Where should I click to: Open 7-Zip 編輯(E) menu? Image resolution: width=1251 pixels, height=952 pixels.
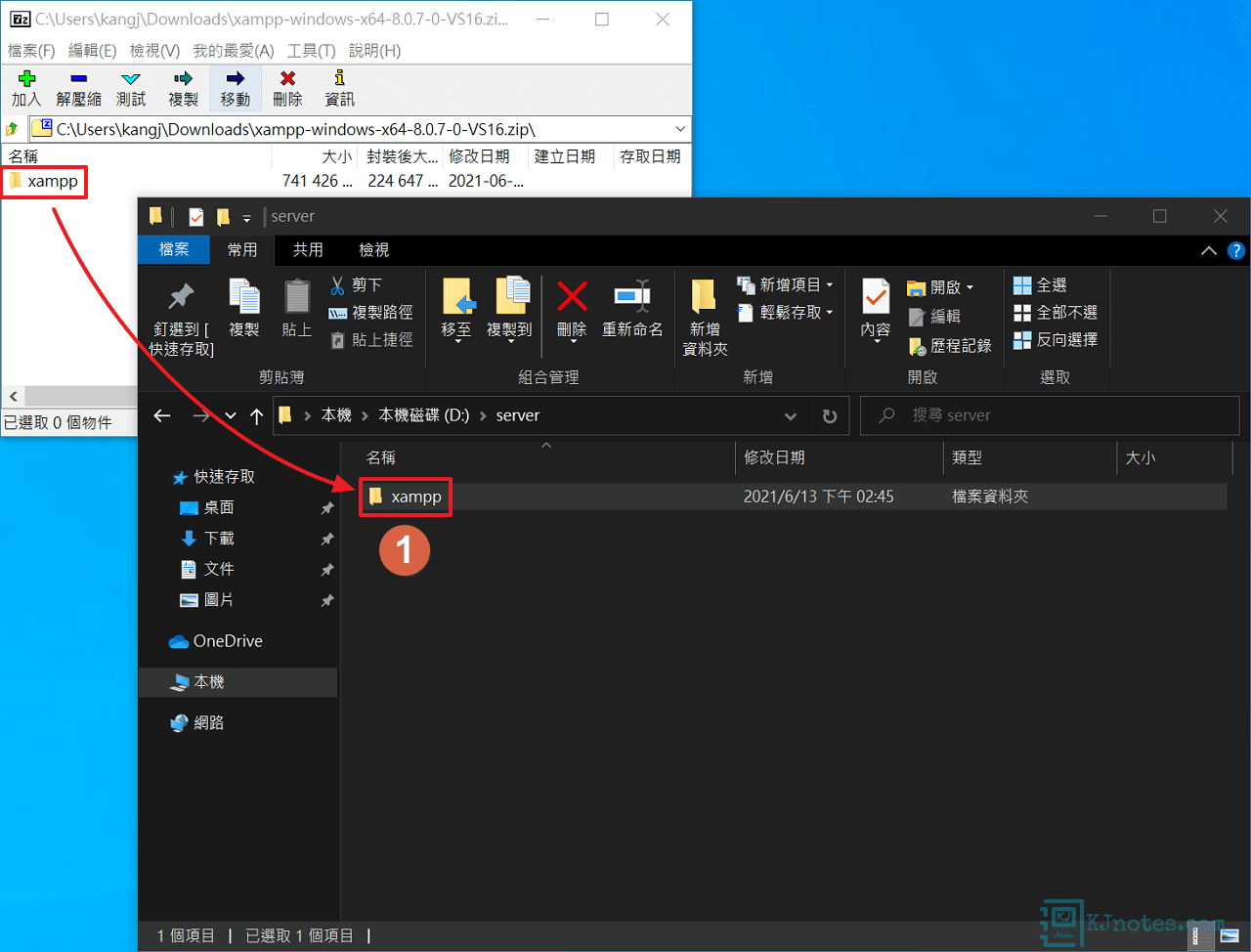tap(92, 50)
